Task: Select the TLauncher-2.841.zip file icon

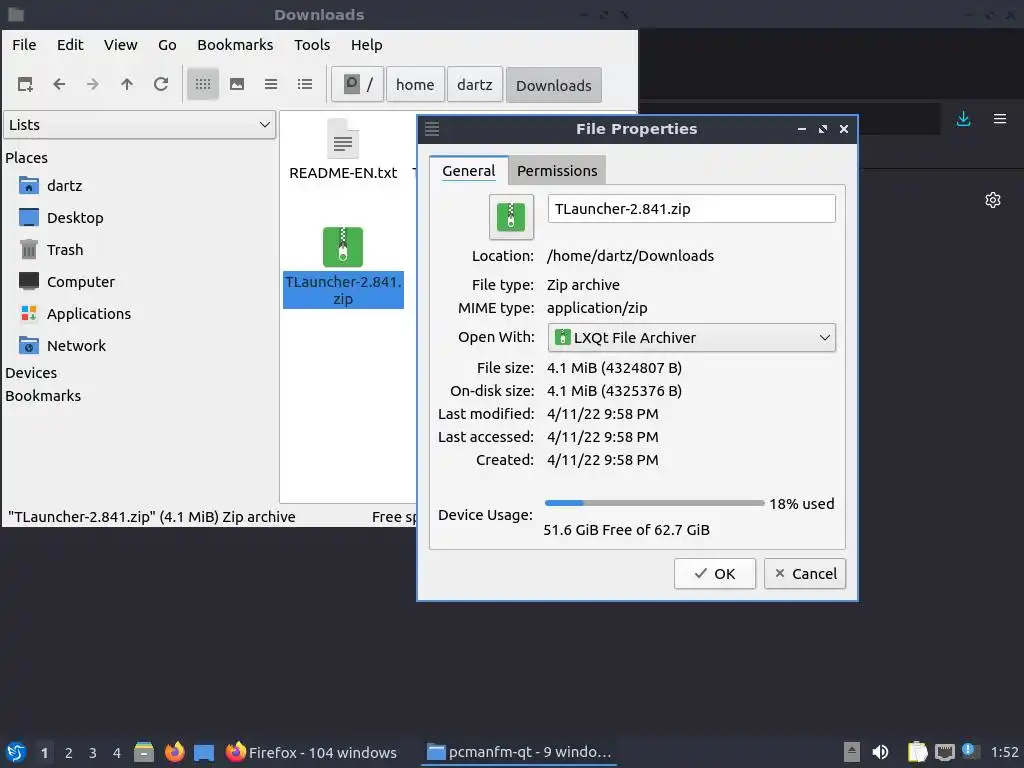Action: 343,247
